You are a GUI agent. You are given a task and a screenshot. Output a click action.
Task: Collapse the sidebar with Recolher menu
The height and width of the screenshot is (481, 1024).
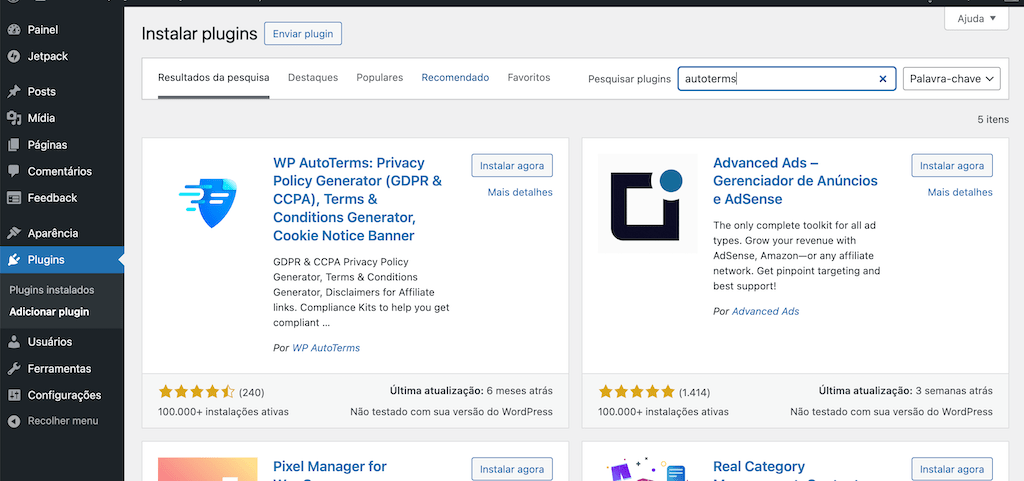tap(62, 421)
